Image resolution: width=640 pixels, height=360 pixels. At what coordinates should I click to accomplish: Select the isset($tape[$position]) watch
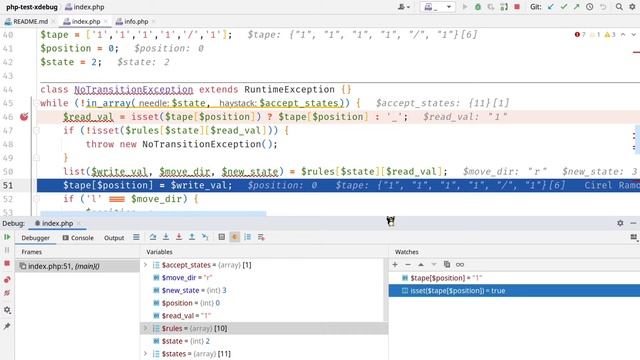[514, 291]
